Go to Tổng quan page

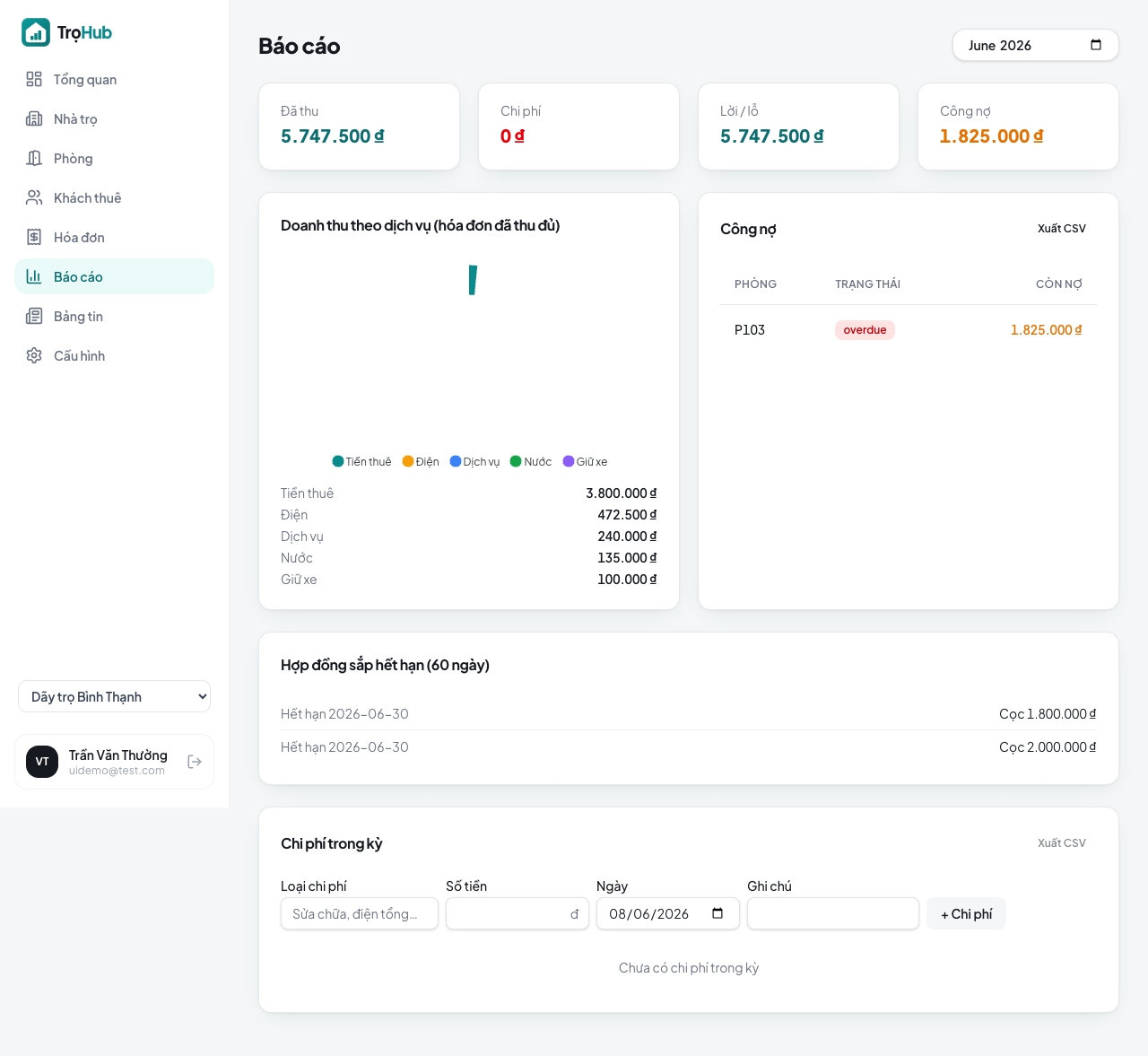coord(114,79)
